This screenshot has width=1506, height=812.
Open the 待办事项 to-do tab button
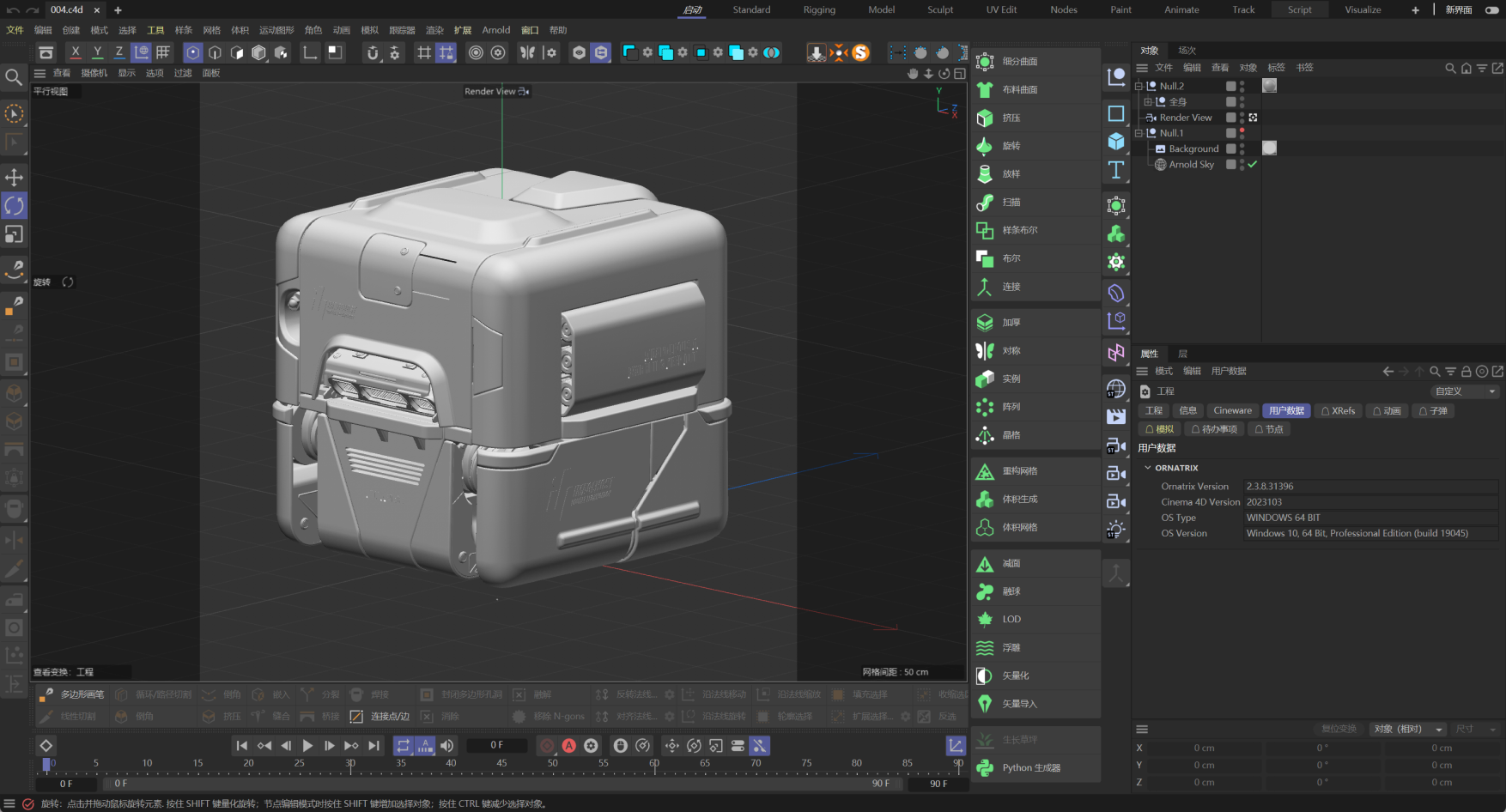point(1214,429)
